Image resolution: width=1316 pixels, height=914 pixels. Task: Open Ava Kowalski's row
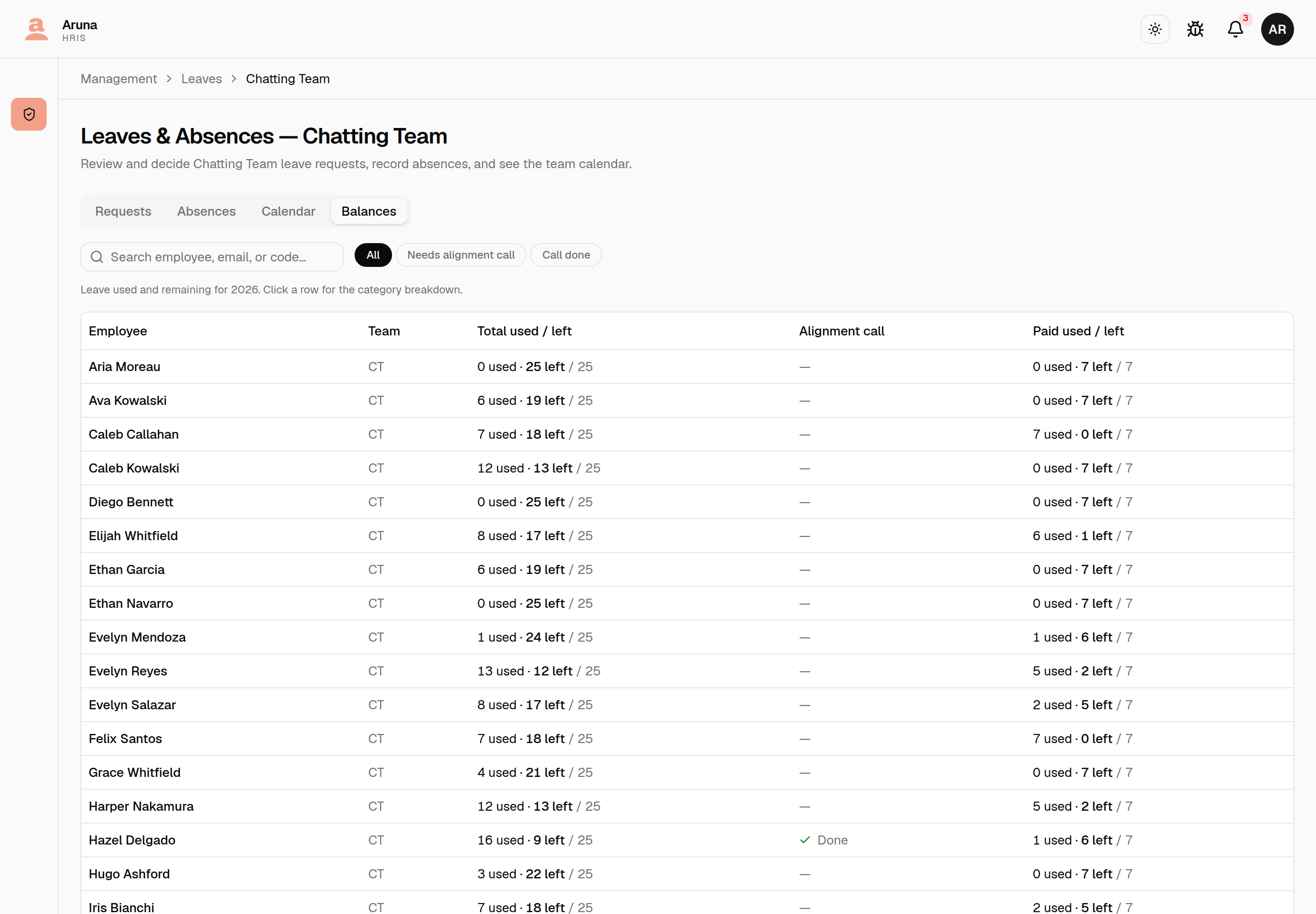coord(687,400)
